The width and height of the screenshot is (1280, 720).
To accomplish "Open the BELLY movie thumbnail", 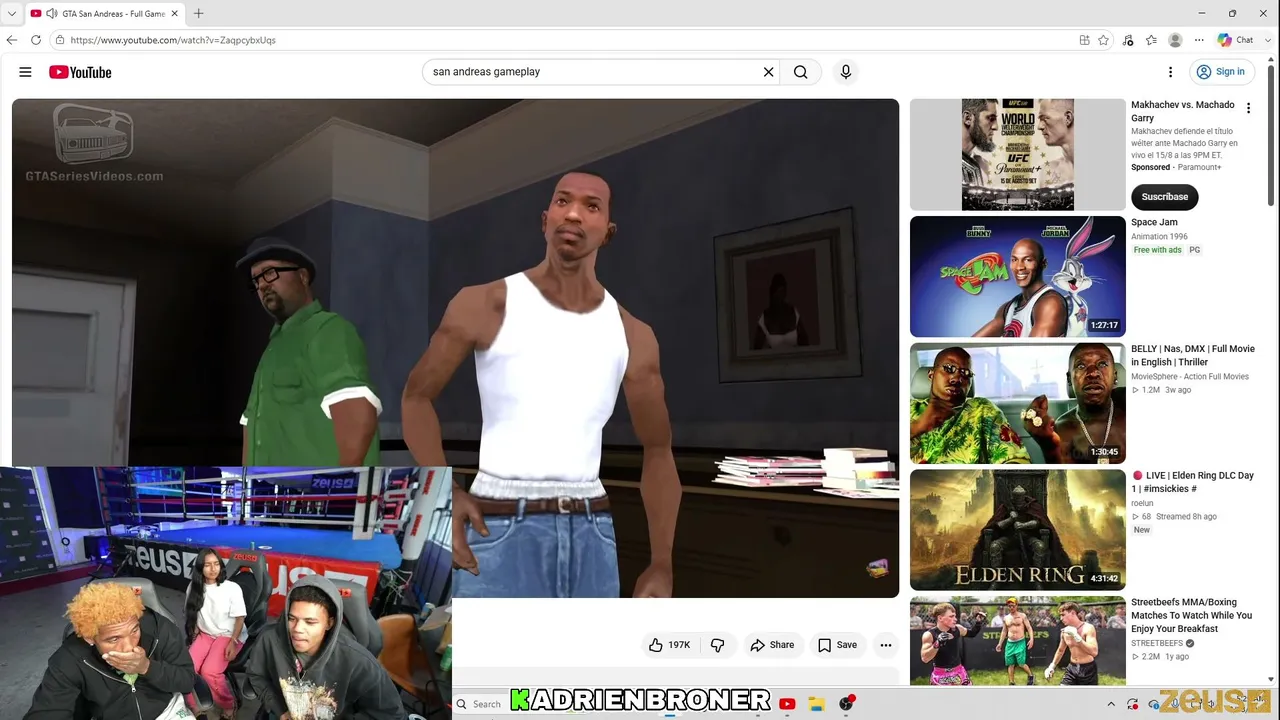I will pos(1018,403).
